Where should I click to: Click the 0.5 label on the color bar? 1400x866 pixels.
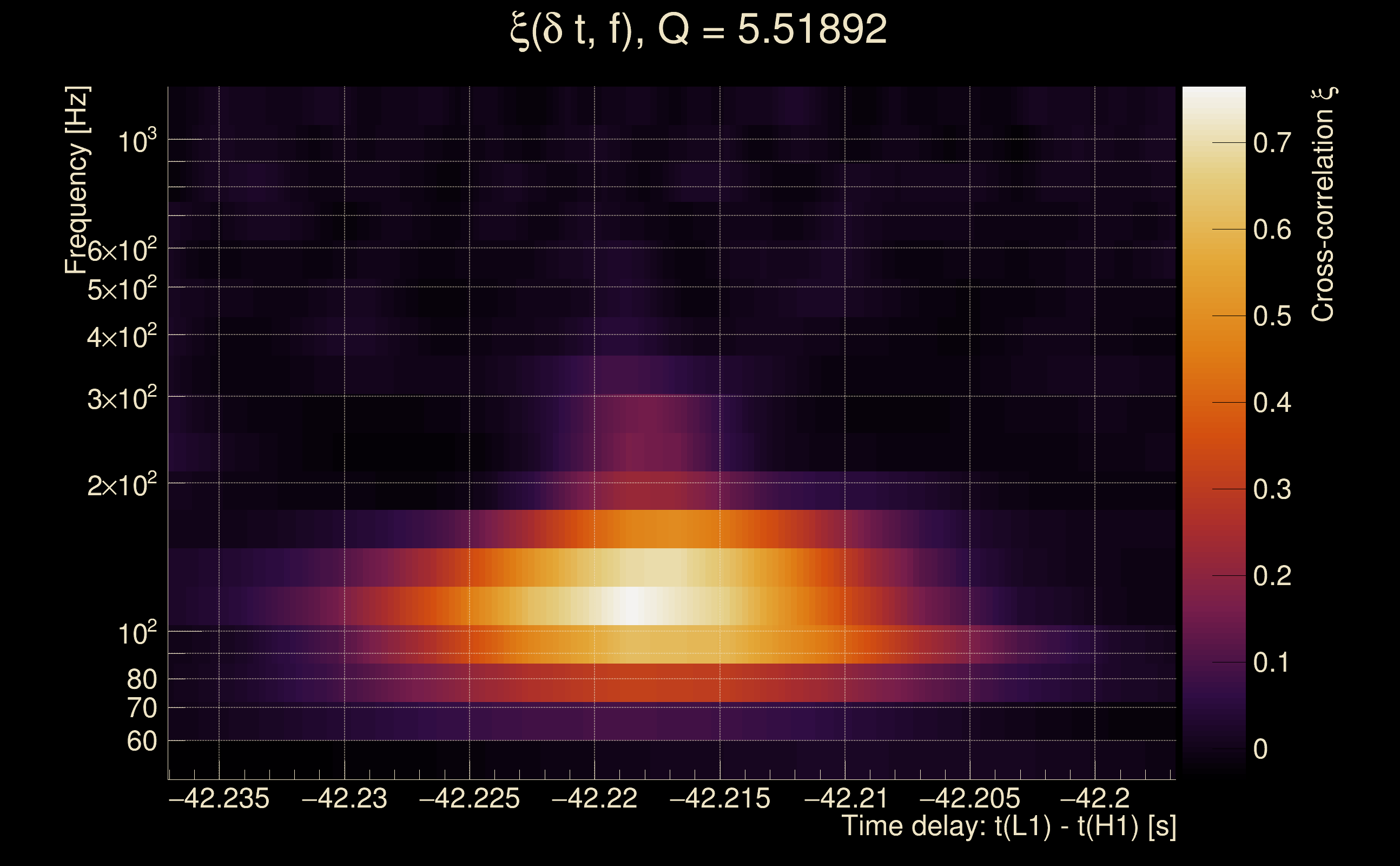pos(1272,316)
